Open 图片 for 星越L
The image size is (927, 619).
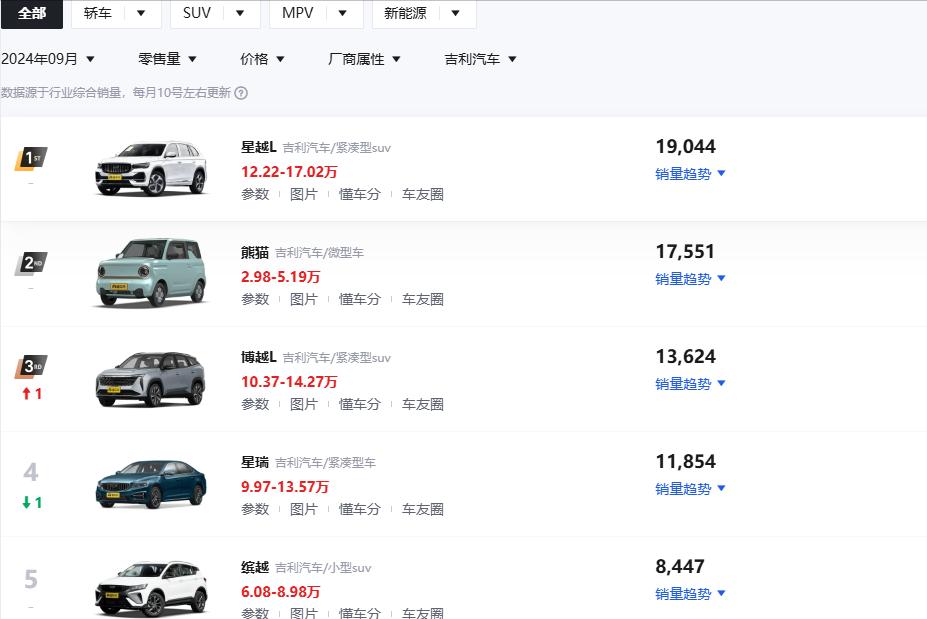tap(304, 195)
